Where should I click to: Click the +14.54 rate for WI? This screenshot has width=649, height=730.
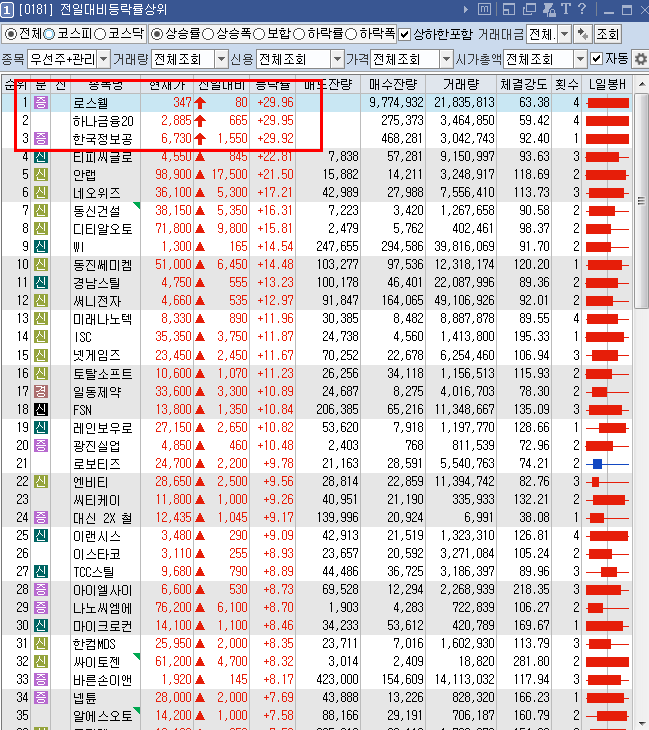275,246
